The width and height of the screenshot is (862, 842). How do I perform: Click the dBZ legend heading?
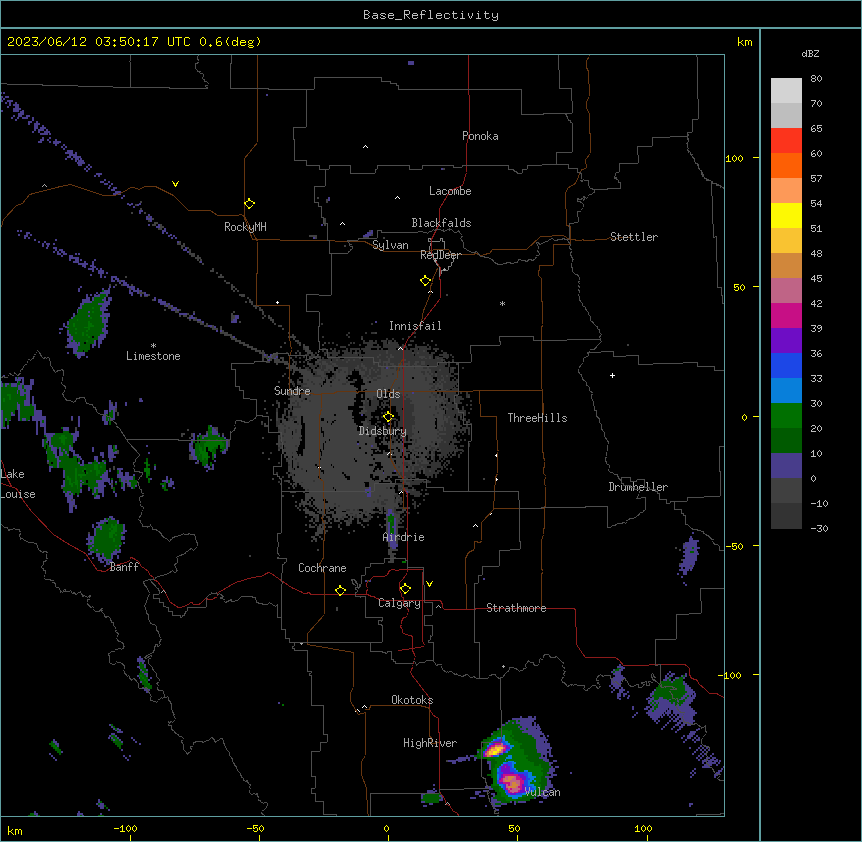click(x=810, y=53)
